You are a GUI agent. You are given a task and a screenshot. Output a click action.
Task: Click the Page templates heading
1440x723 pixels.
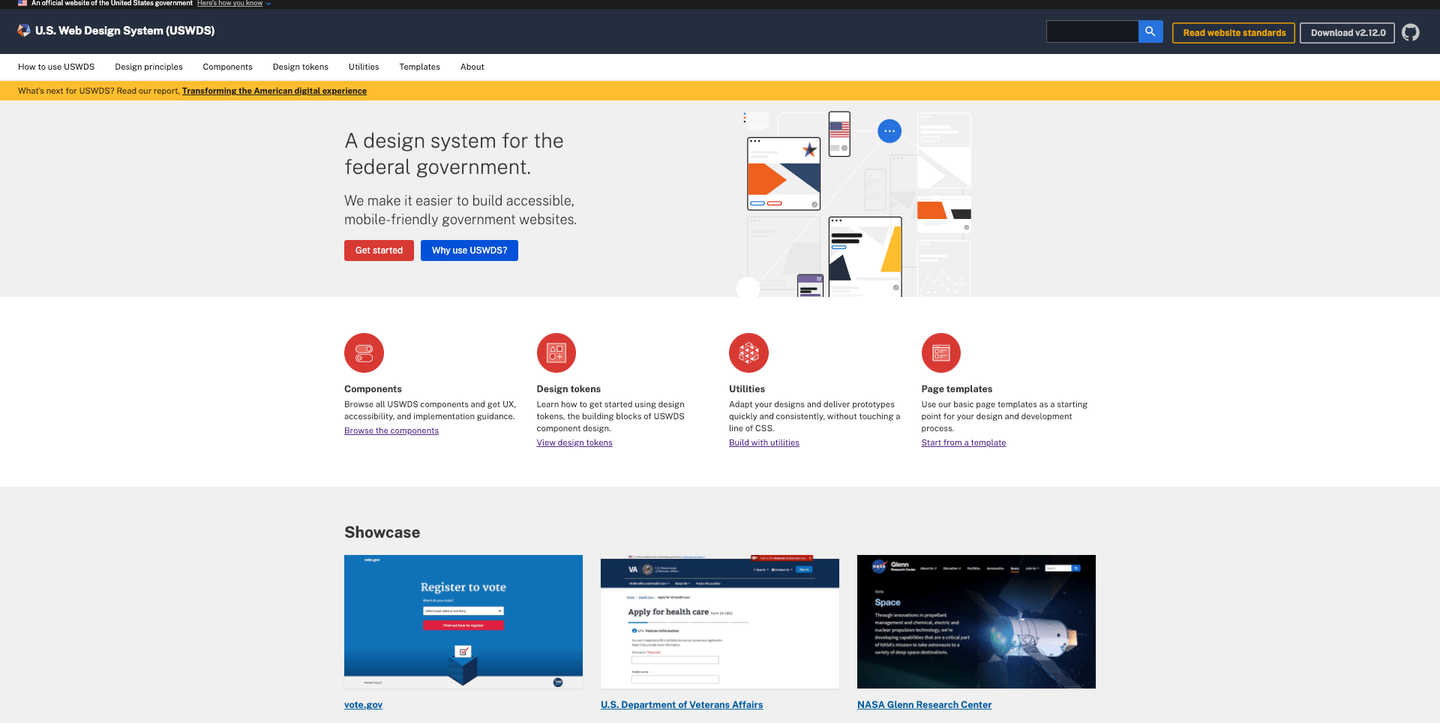click(x=957, y=389)
